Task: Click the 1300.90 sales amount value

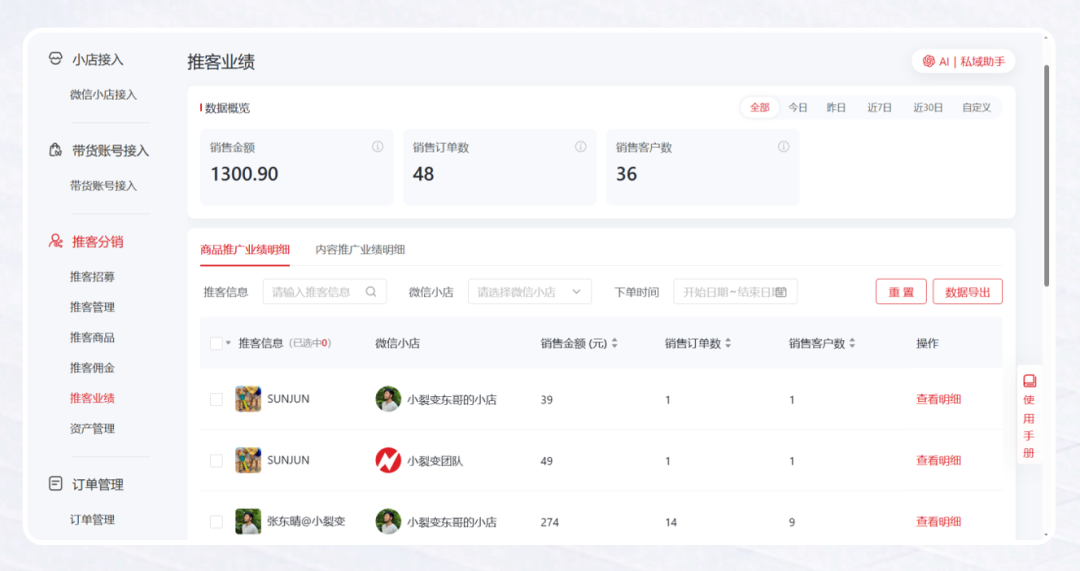Action: (244, 174)
